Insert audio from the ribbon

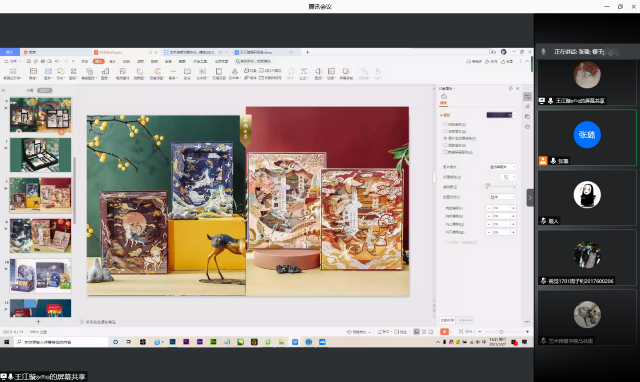click(318, 73)
